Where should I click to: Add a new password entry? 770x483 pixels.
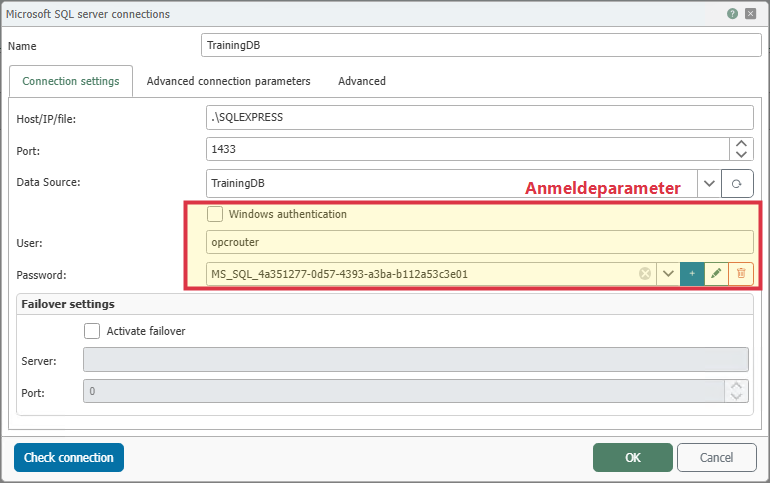[x=692, y=274]
